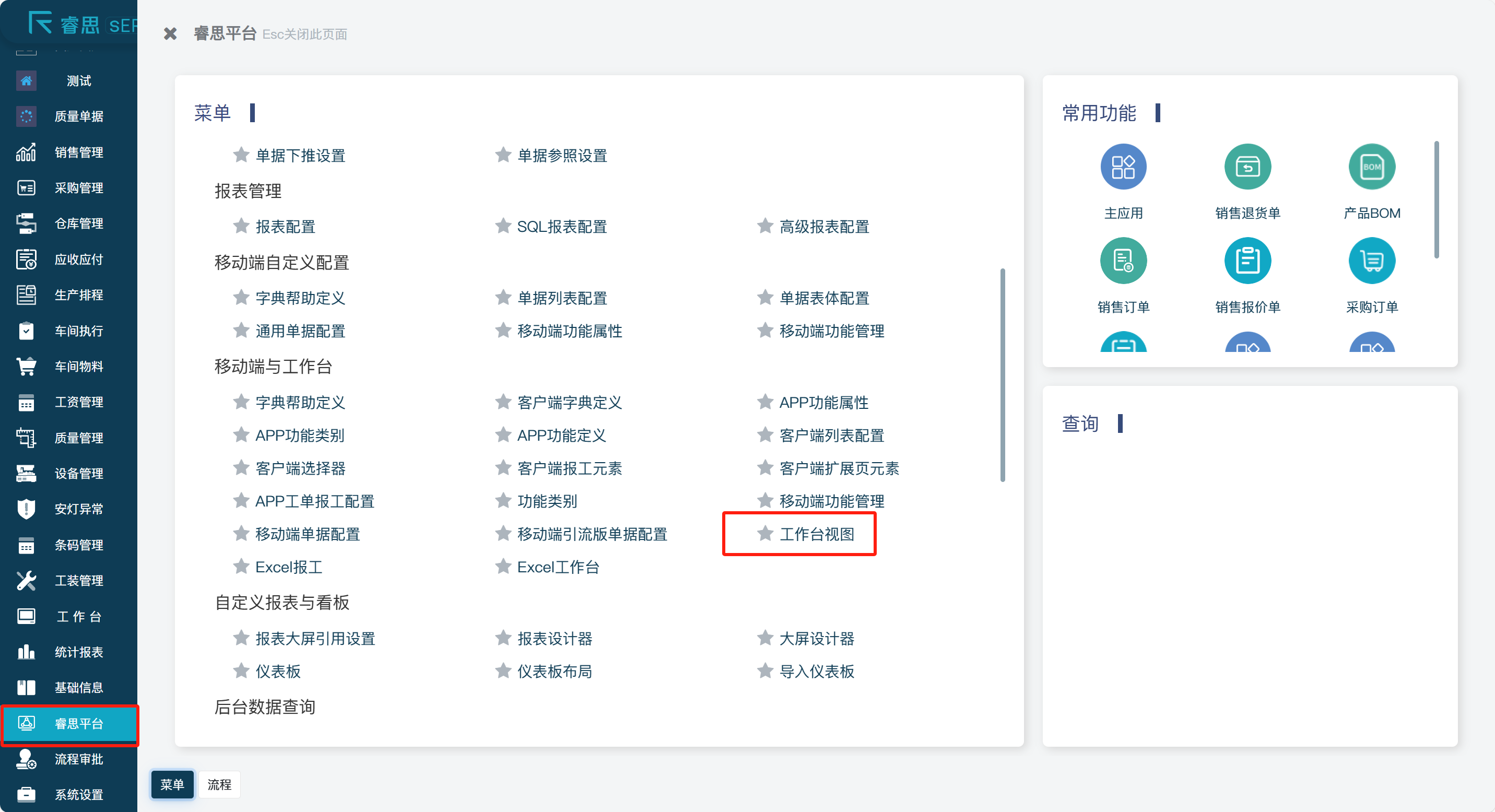
Task: Close the 睿思平台 page with X
Action: point(170,33)
